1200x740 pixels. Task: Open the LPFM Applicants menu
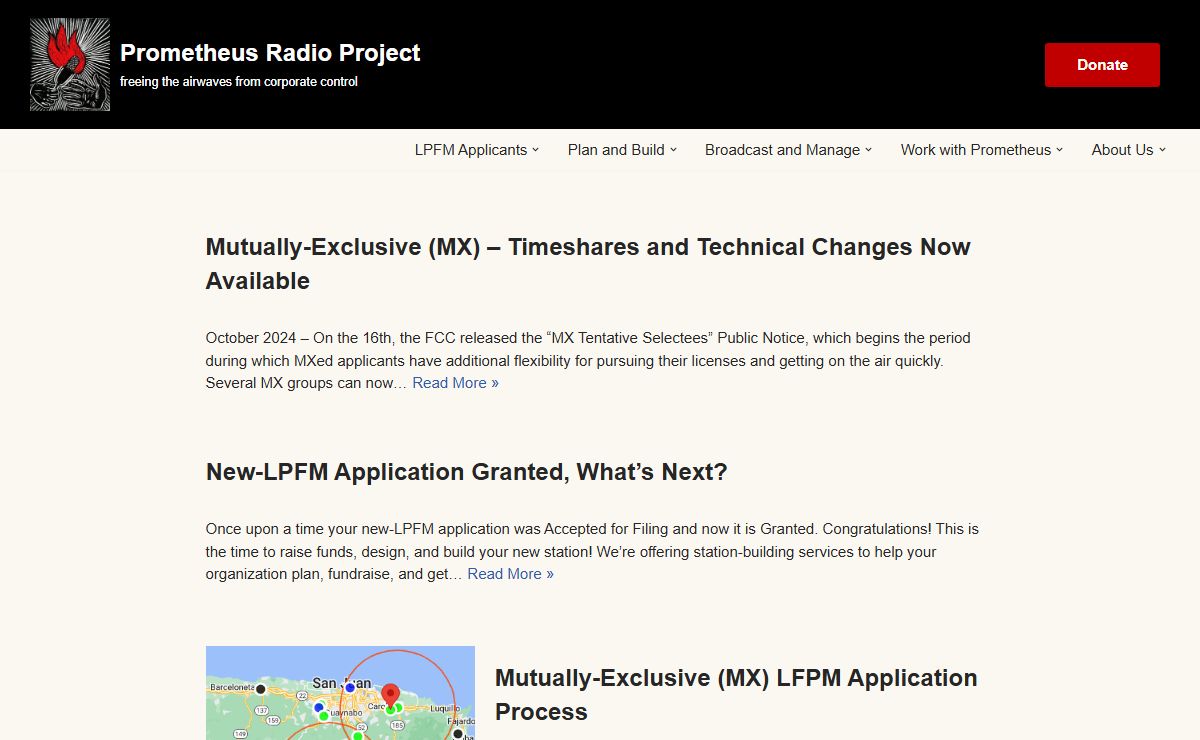(x=471, y=150)
